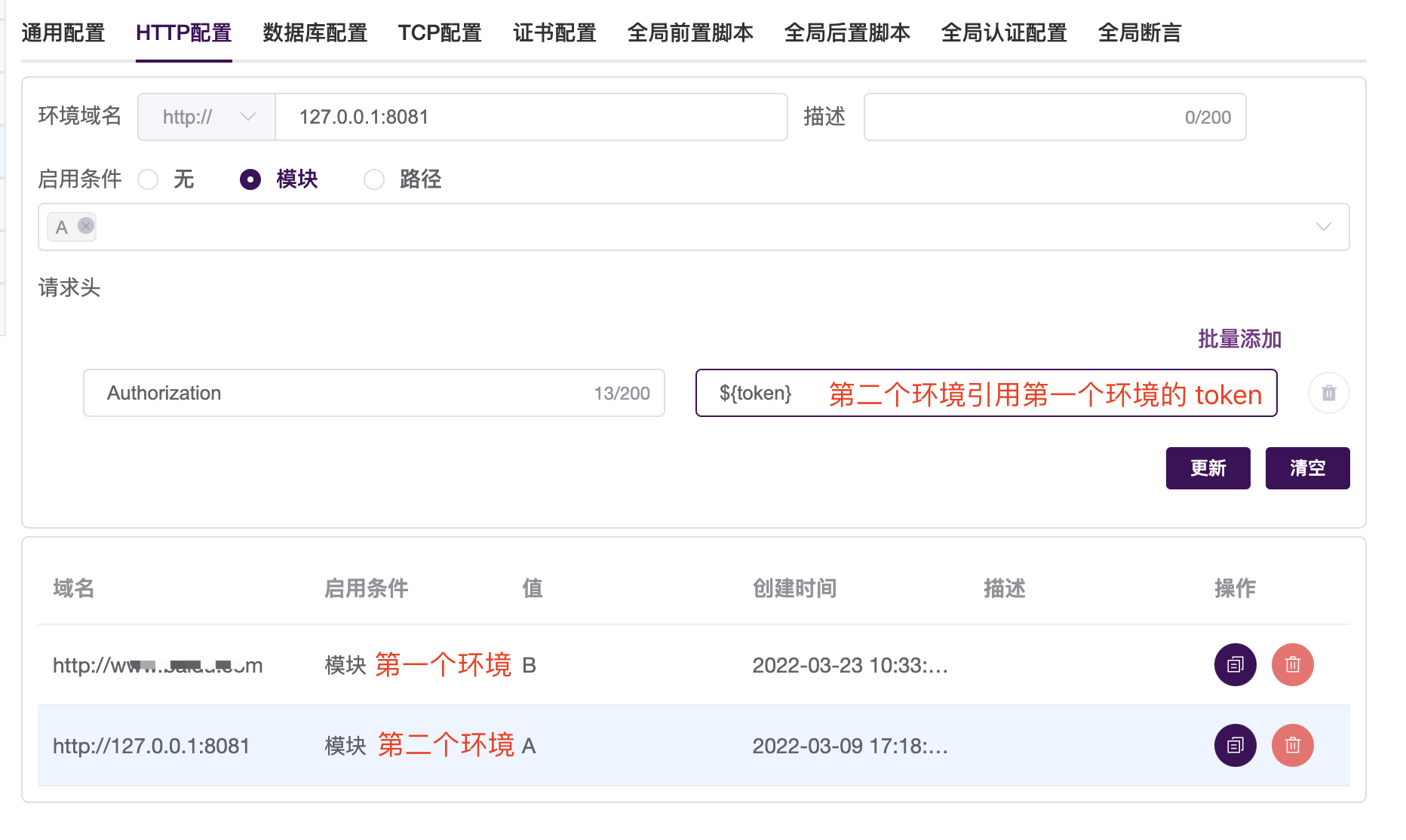1406x840 pixels.
Task: Expand the module selection dropdown
Action: click(1324, 226)
